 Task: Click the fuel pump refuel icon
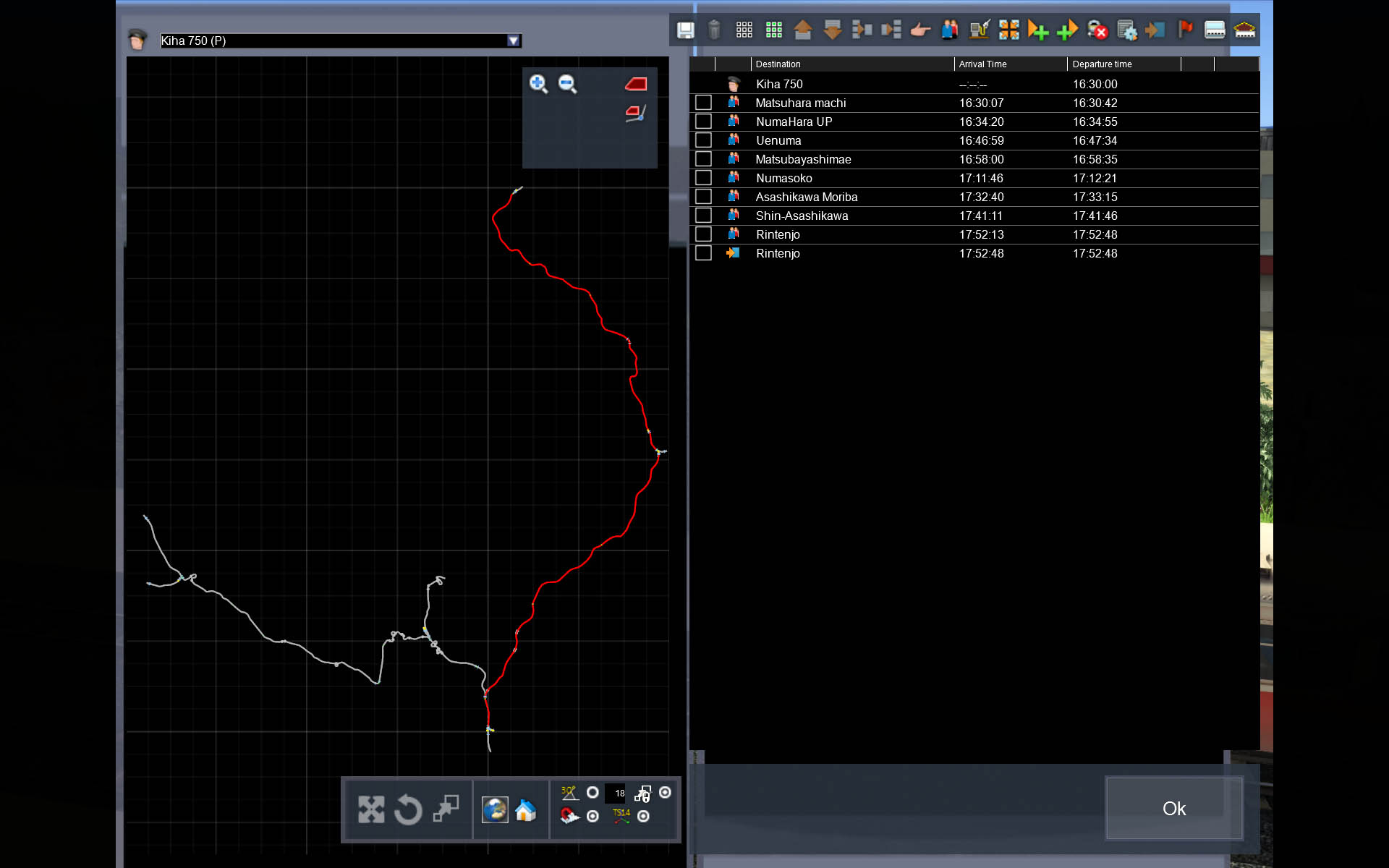coord(979,30)
